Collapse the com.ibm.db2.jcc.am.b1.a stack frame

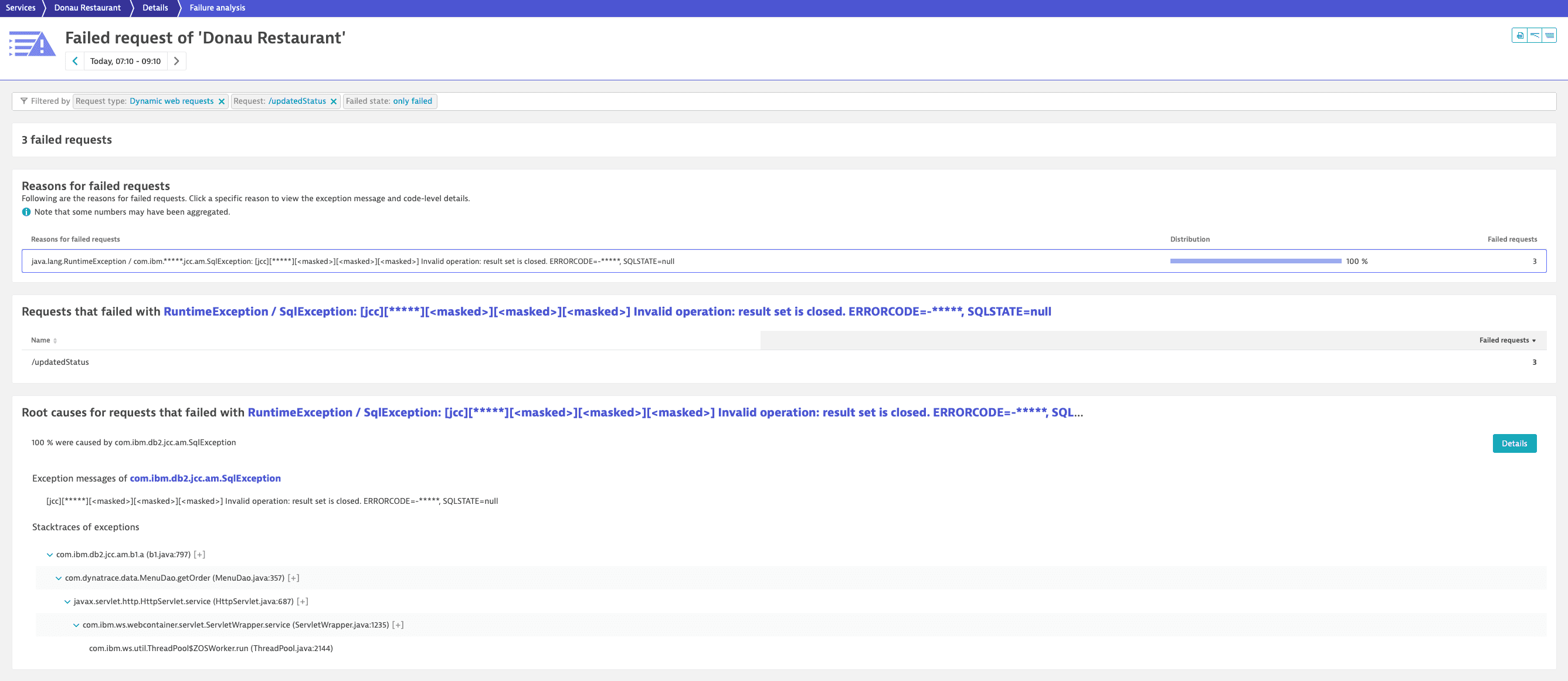(50, 555)
